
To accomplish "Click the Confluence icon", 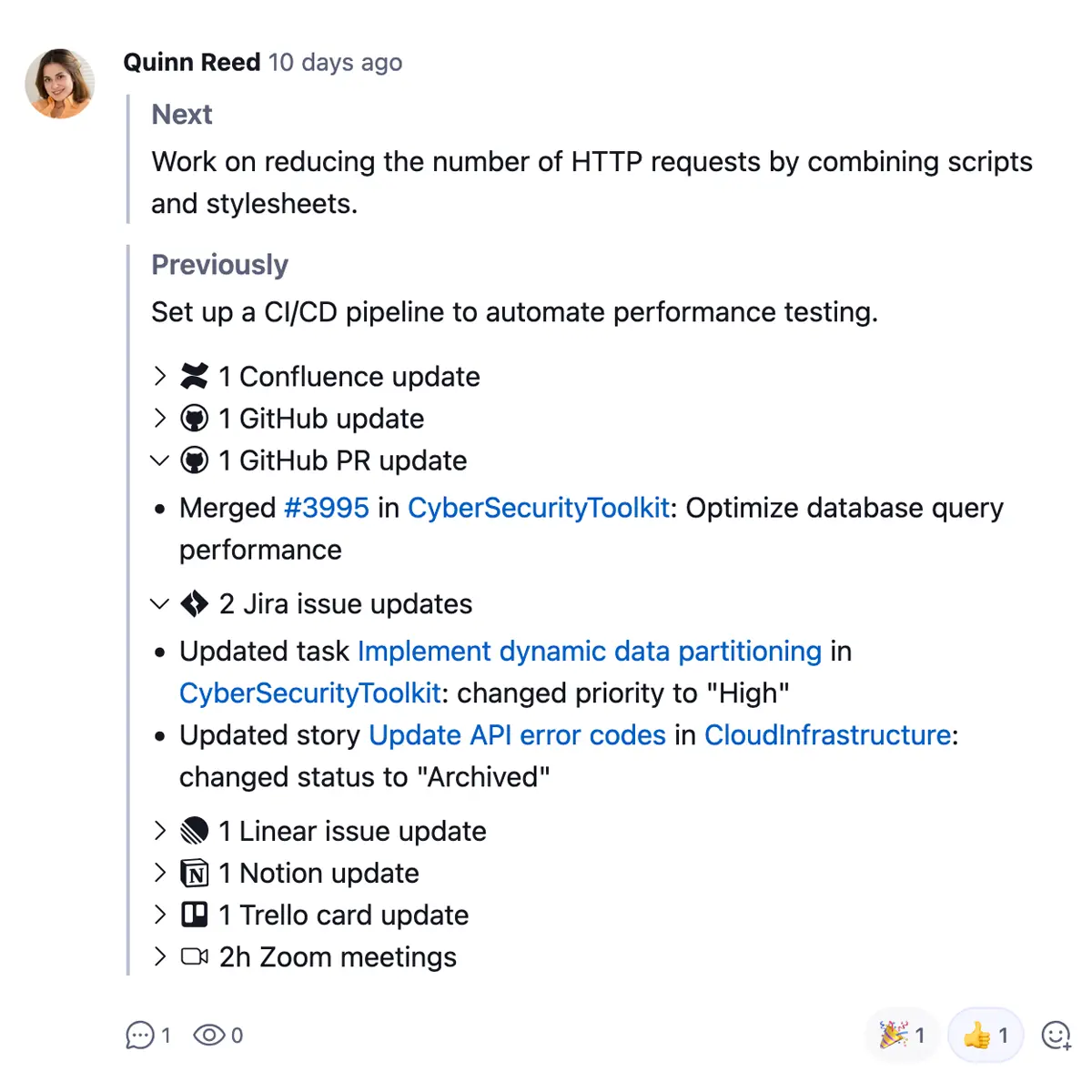I will pos(194,376).
